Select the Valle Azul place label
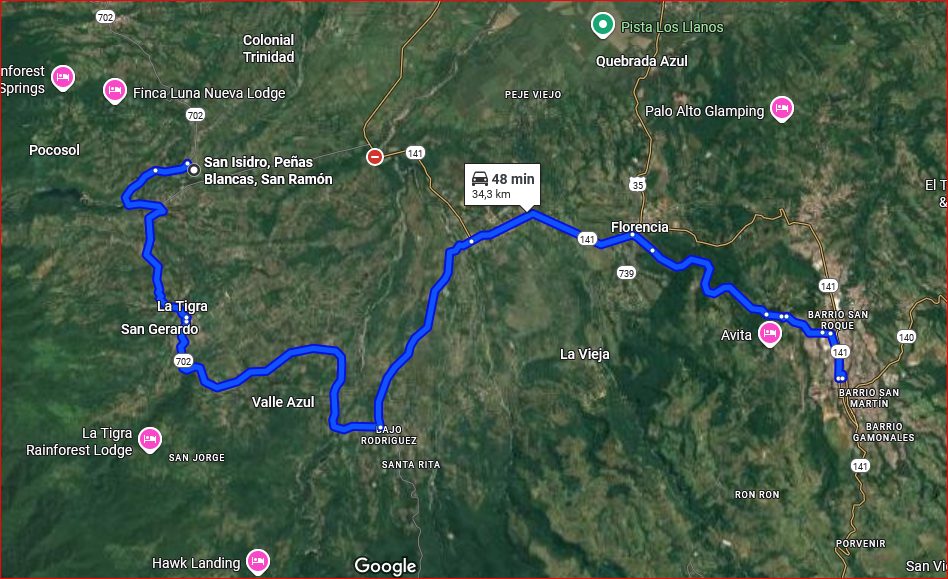 (283, 402)
